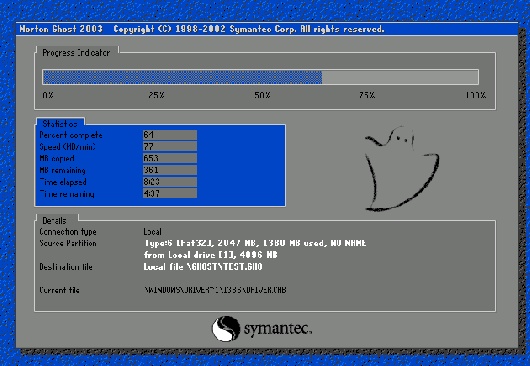The image size is (530, 366).
Task: Click the Percent complete value 64
Action: [170, 135]
